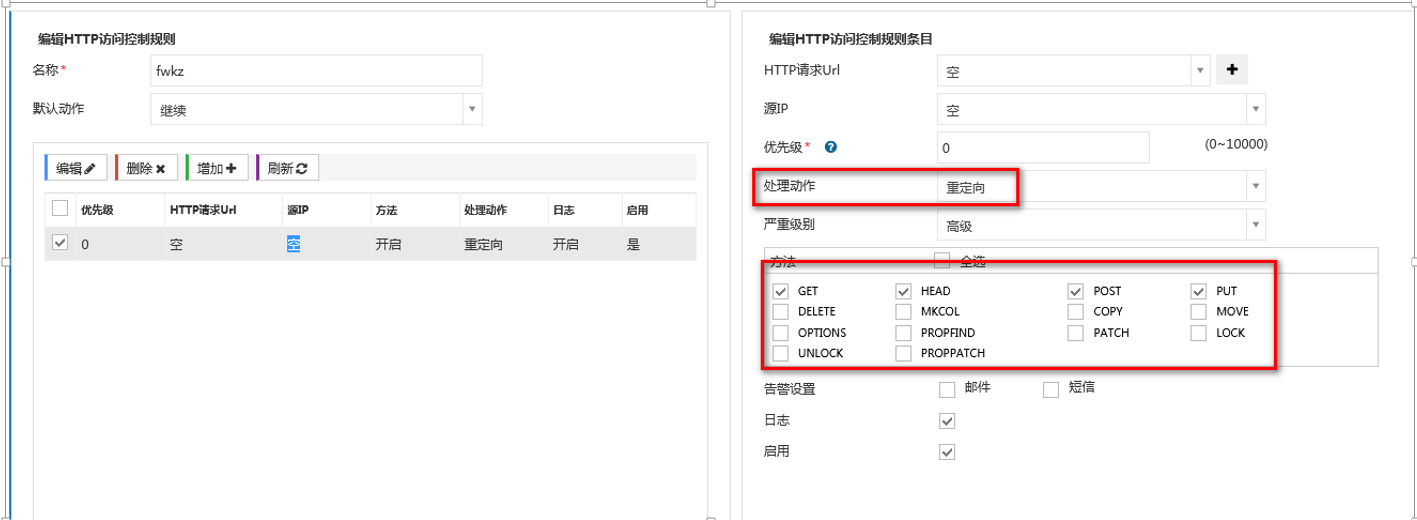Enable the UNLOCK method checkbox

[780, 353]
